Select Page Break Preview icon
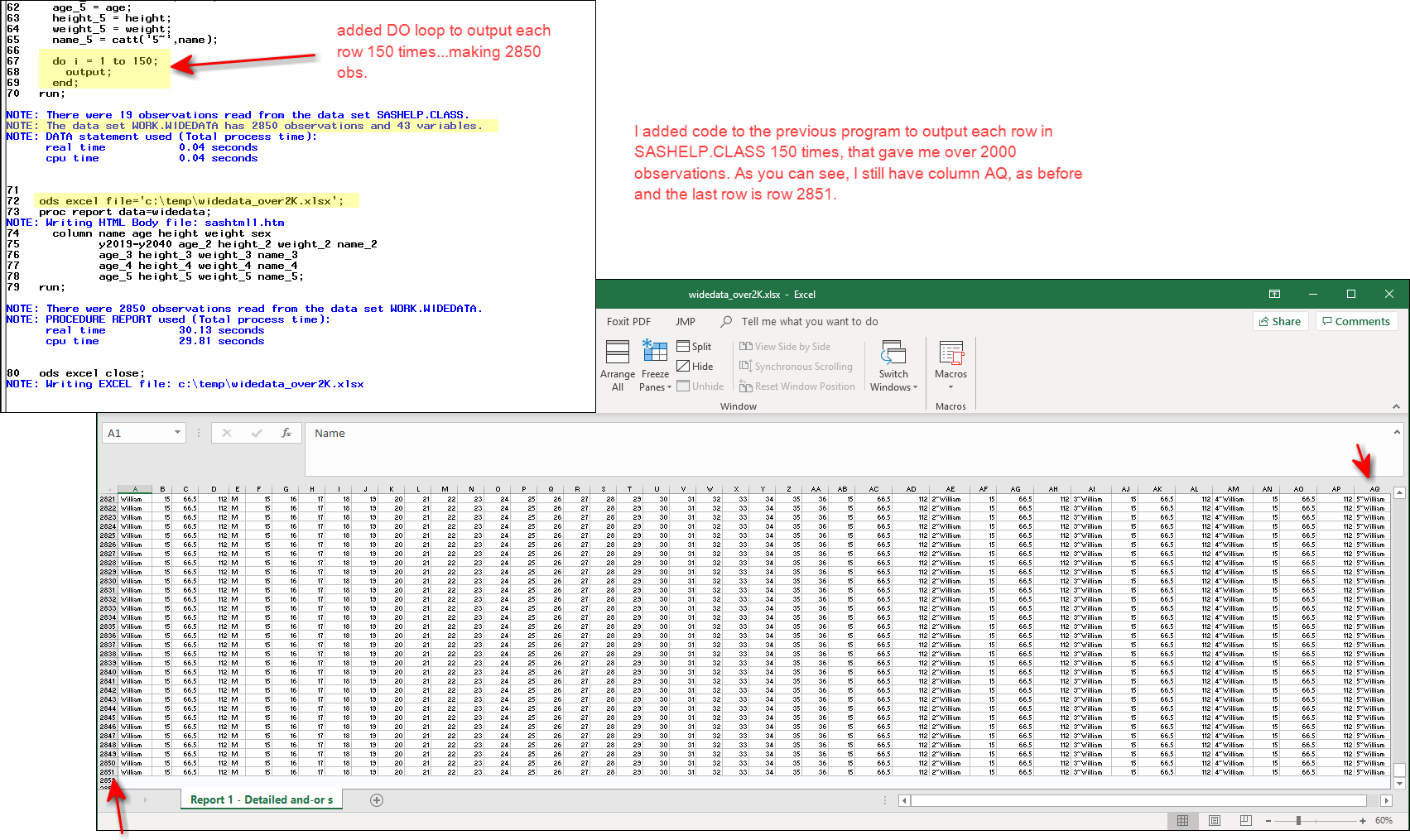The image size is (1410, 840). [x=1245, y=820]
